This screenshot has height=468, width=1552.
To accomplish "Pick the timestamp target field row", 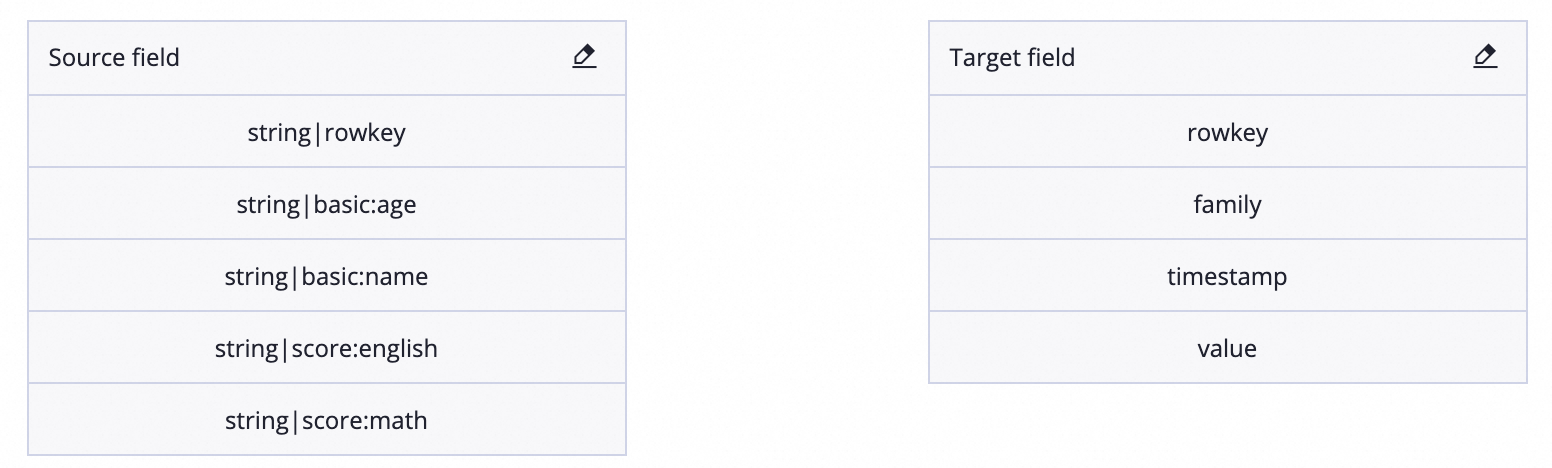I will pyautogui.click(x=1228, y=276).
